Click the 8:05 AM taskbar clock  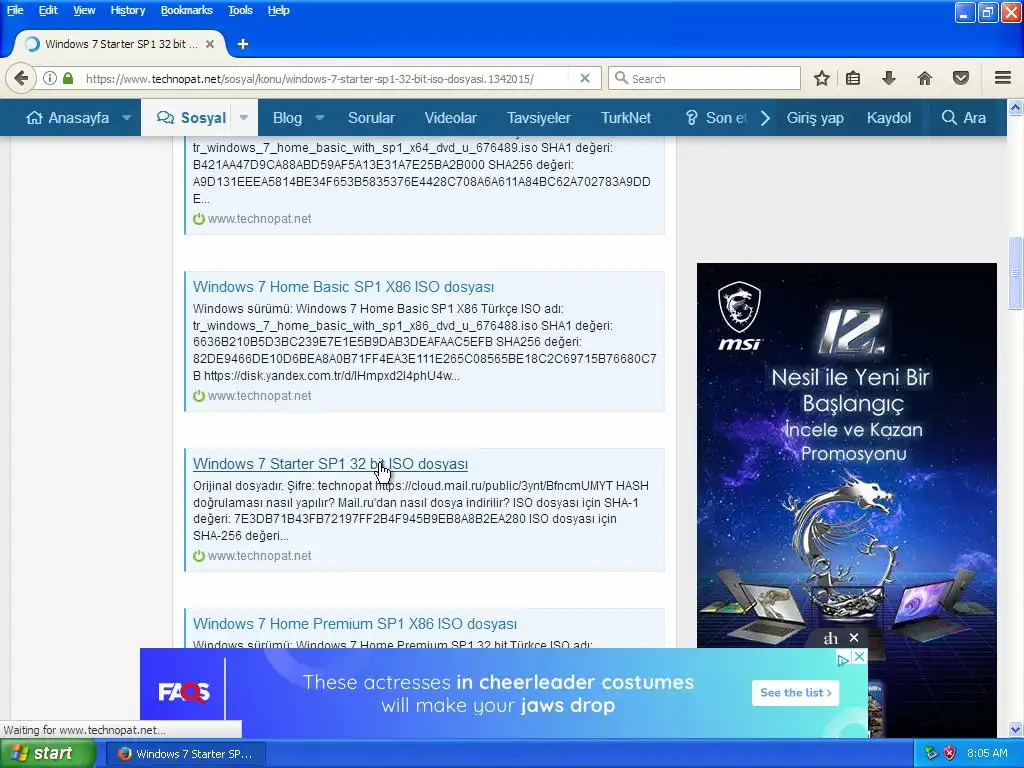tap(987, 753)
